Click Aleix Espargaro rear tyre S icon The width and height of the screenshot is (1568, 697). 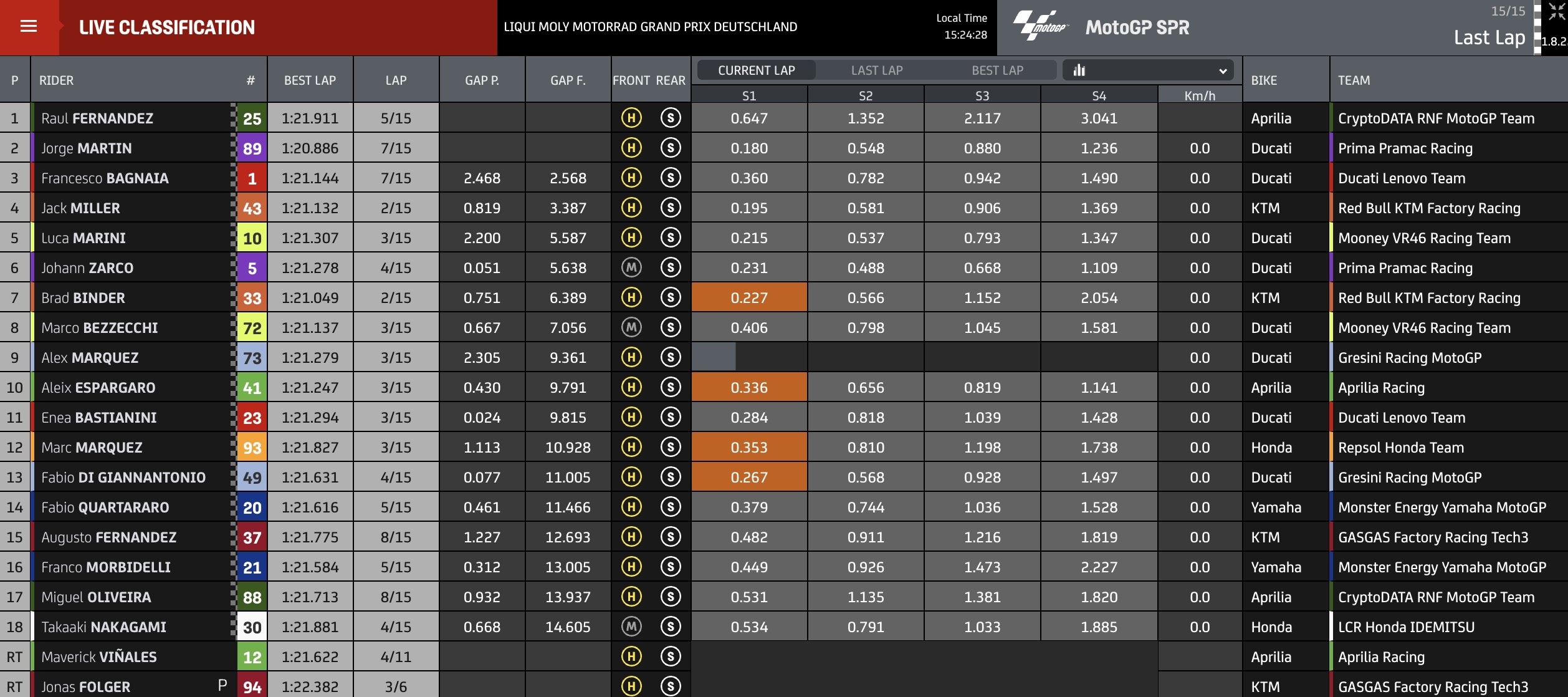671,387
